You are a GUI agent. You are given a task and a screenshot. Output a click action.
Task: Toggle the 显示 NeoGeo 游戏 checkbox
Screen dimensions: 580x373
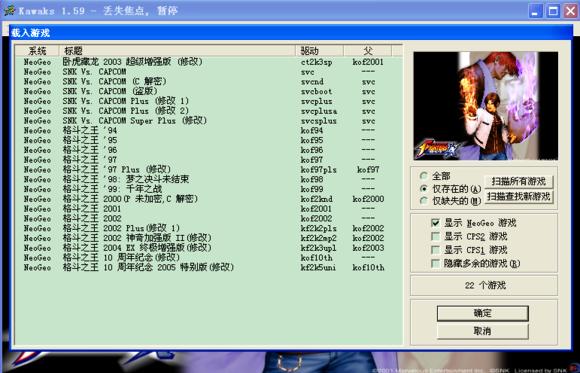(x=435, y=223)
